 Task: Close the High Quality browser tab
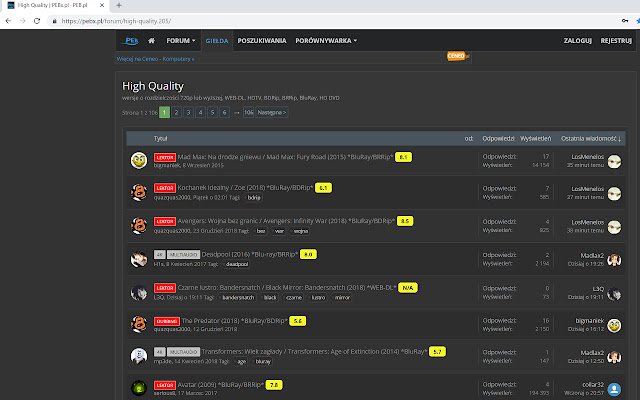[102, 5]
